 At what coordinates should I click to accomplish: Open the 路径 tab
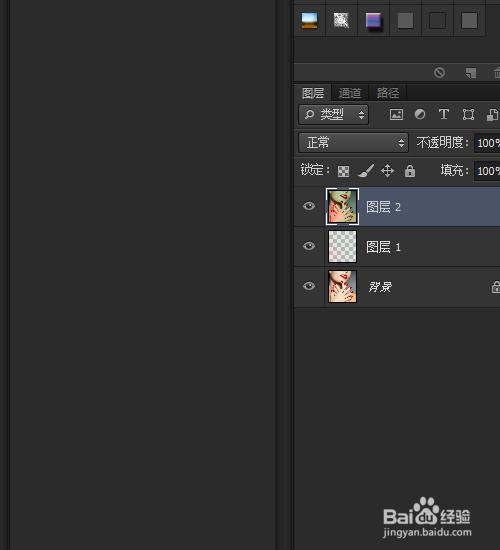(388, 93)
